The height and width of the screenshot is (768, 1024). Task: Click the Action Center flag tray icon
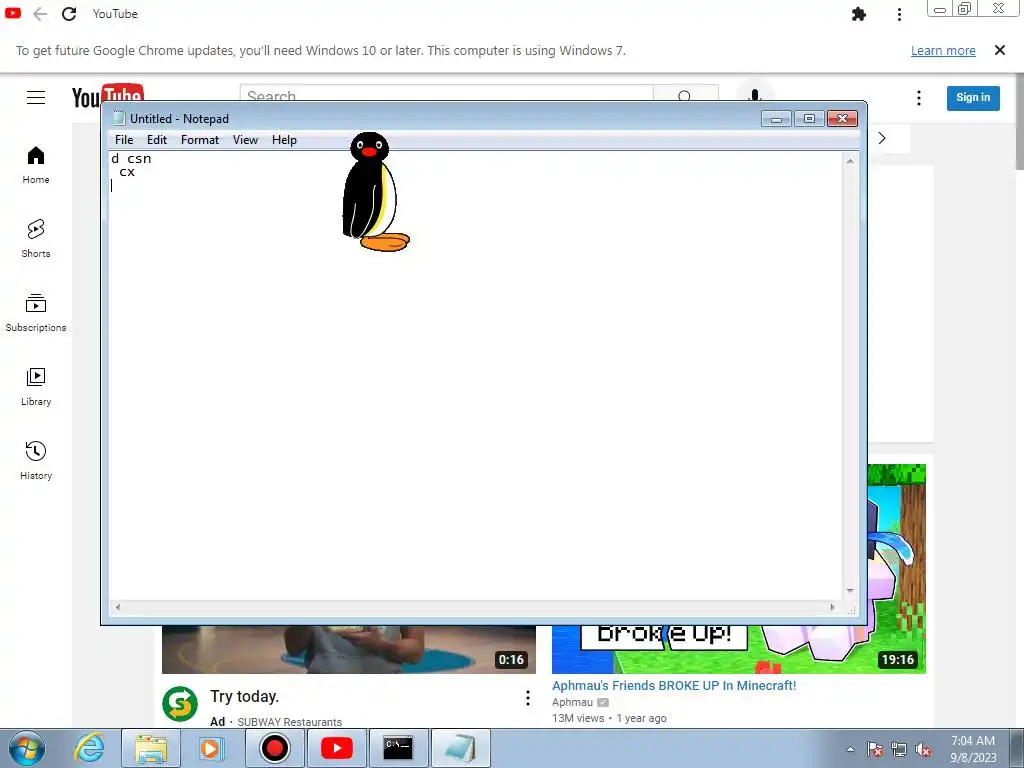875,749
